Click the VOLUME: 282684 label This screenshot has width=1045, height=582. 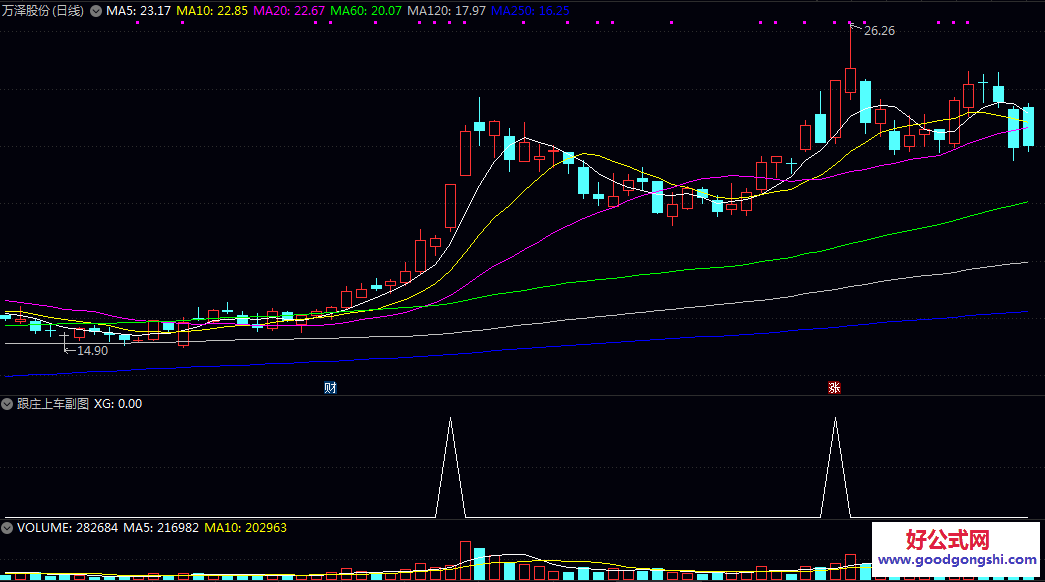point(67,528)
